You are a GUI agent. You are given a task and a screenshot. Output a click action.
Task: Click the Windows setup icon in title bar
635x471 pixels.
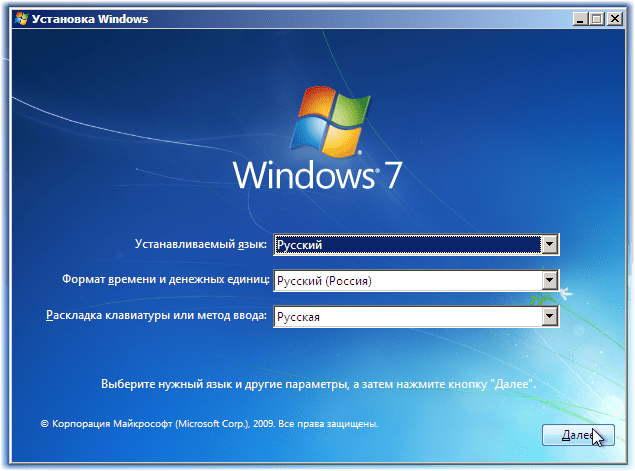click(x=21, y=19)
